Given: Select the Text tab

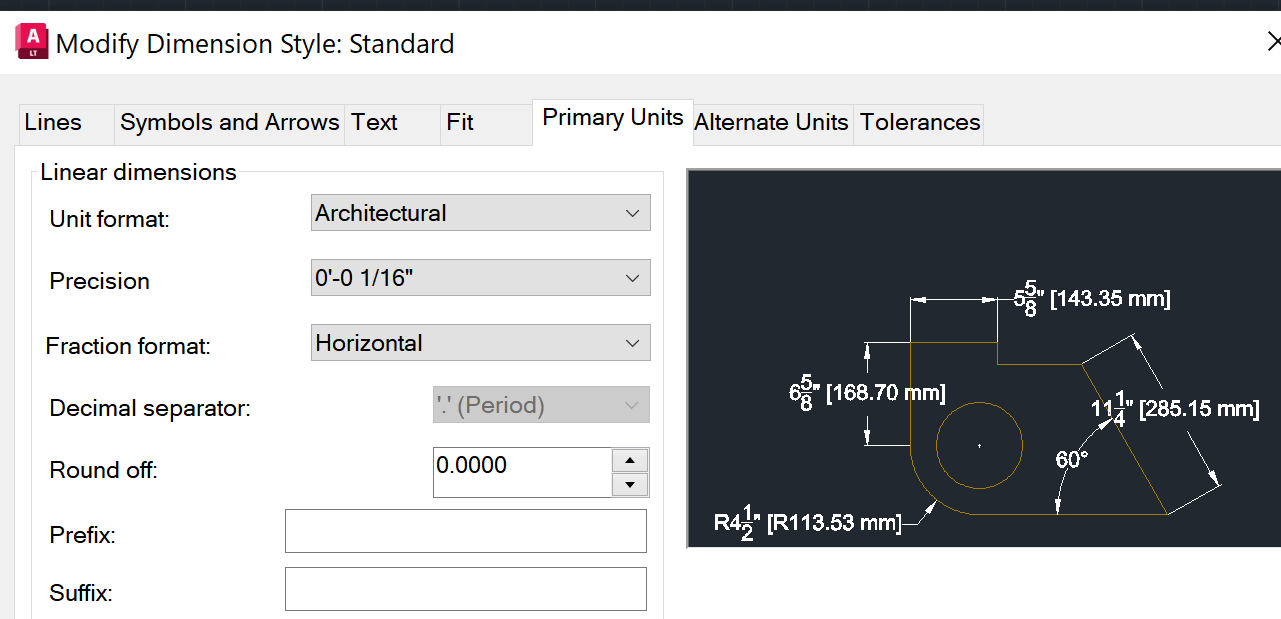Looking at the screenshot, I should 373,122.
